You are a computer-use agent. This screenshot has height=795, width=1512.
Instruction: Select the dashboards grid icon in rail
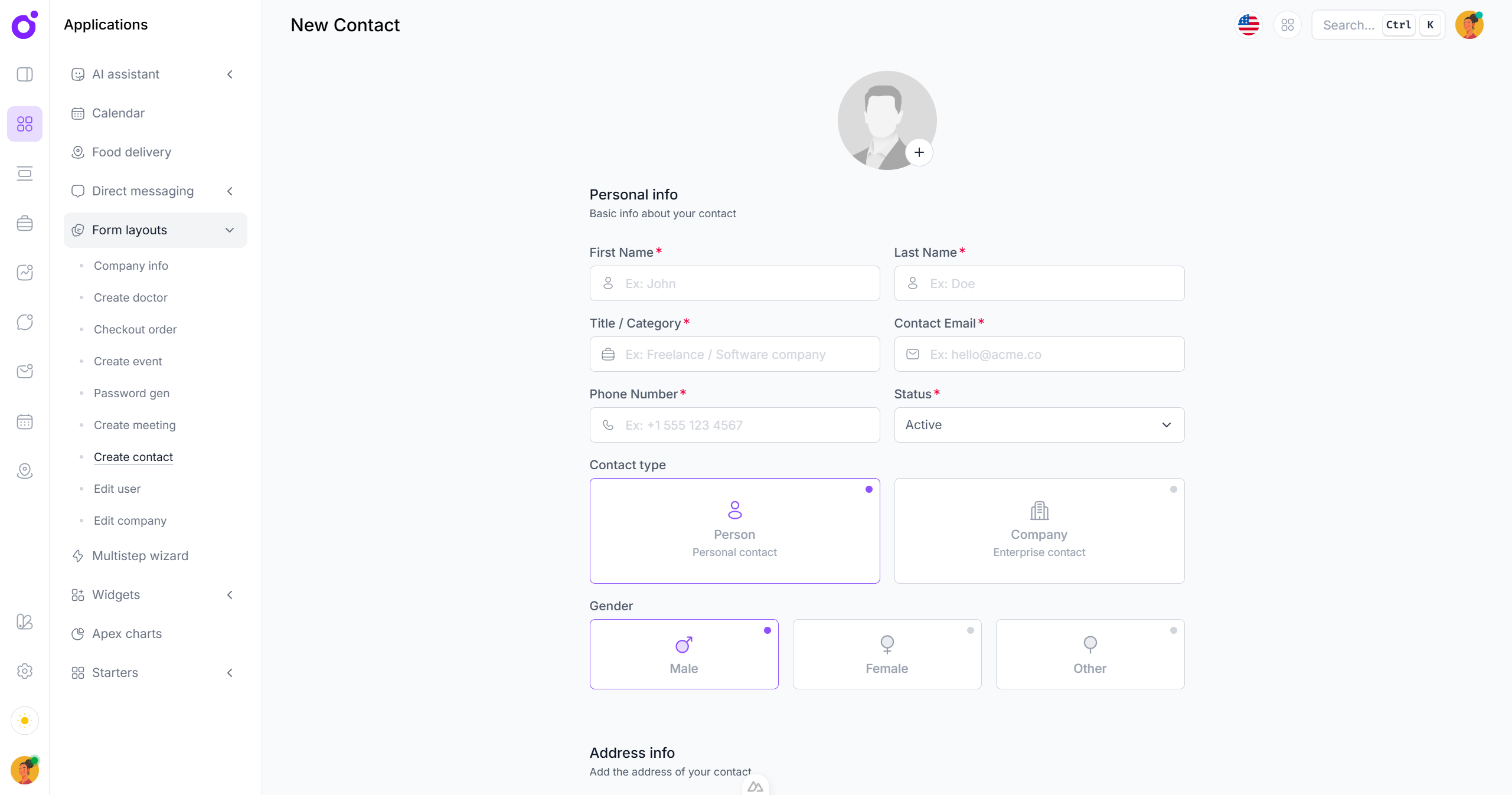(x=24, y=124)
